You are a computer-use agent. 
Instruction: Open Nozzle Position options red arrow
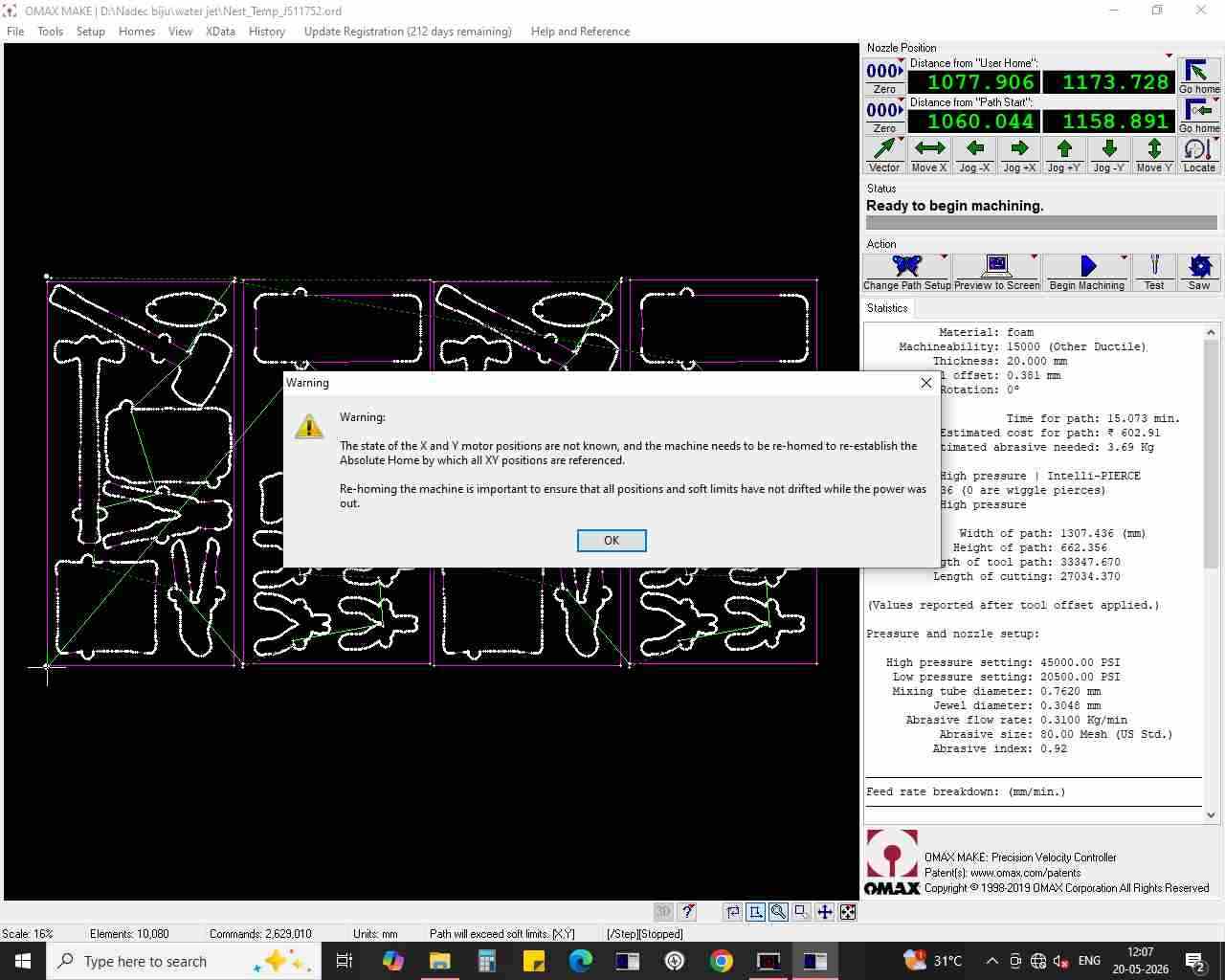click(x=1169, y=56)
